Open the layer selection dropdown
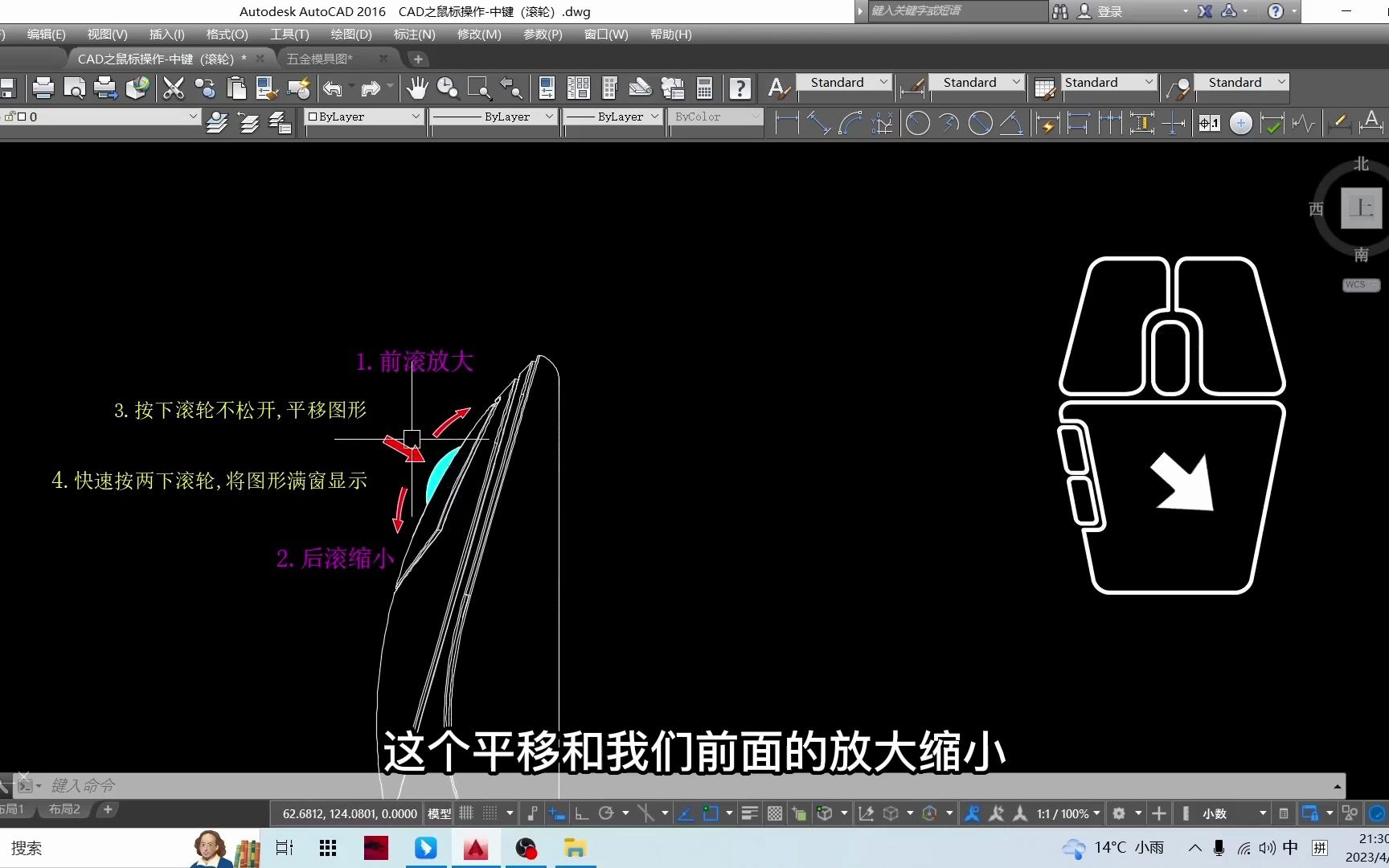1389x868 pixels. [x=193, y=117]
